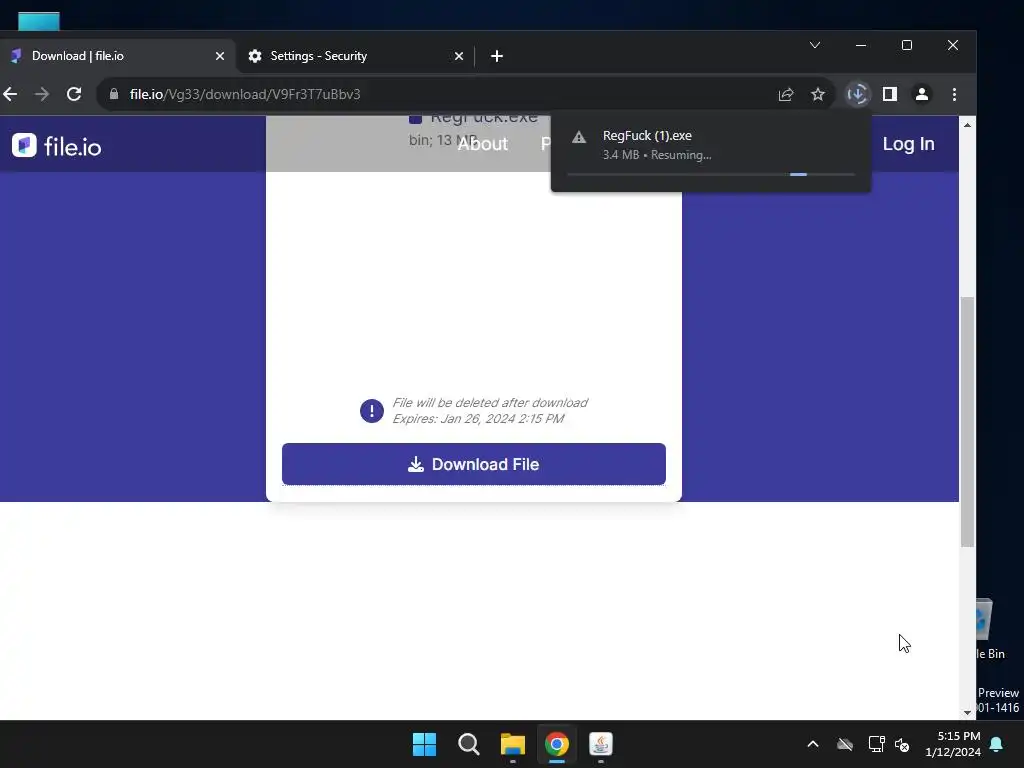The image size is (1024, 768).
Task: Close the Settings - Security tab
Action: click(459, 56)
